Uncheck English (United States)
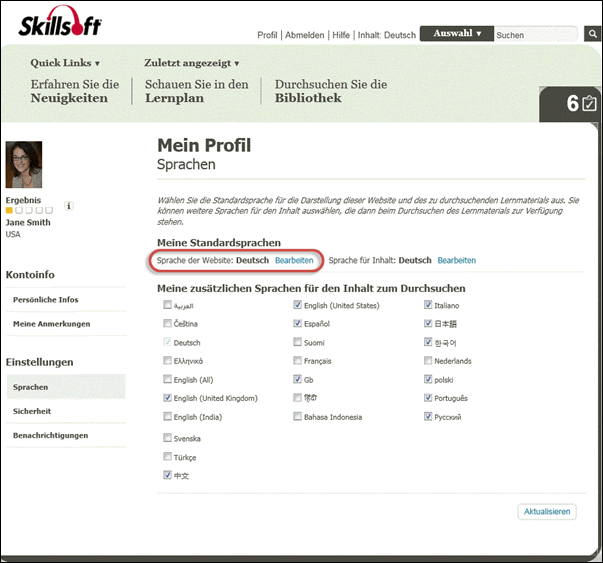Screen dimensions: 603x563 point(297,305)
